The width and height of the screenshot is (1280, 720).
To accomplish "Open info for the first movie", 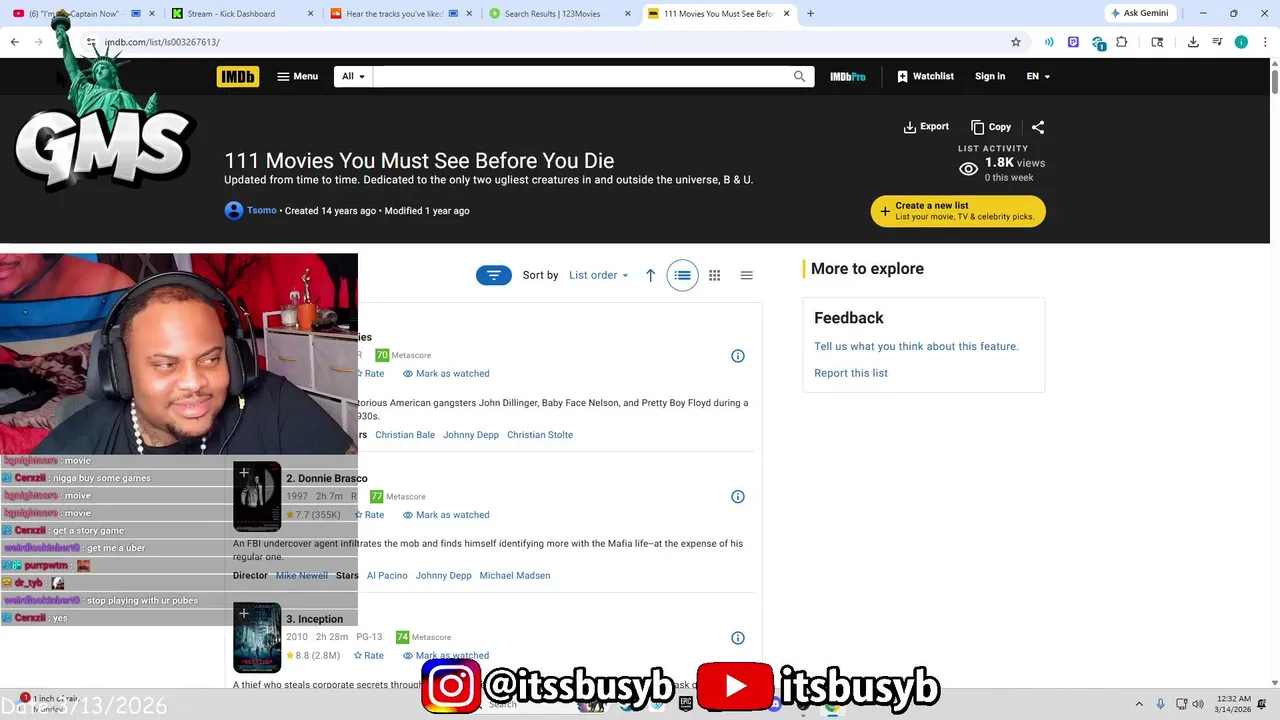I will pyautogui.click(x=738, y=356).
